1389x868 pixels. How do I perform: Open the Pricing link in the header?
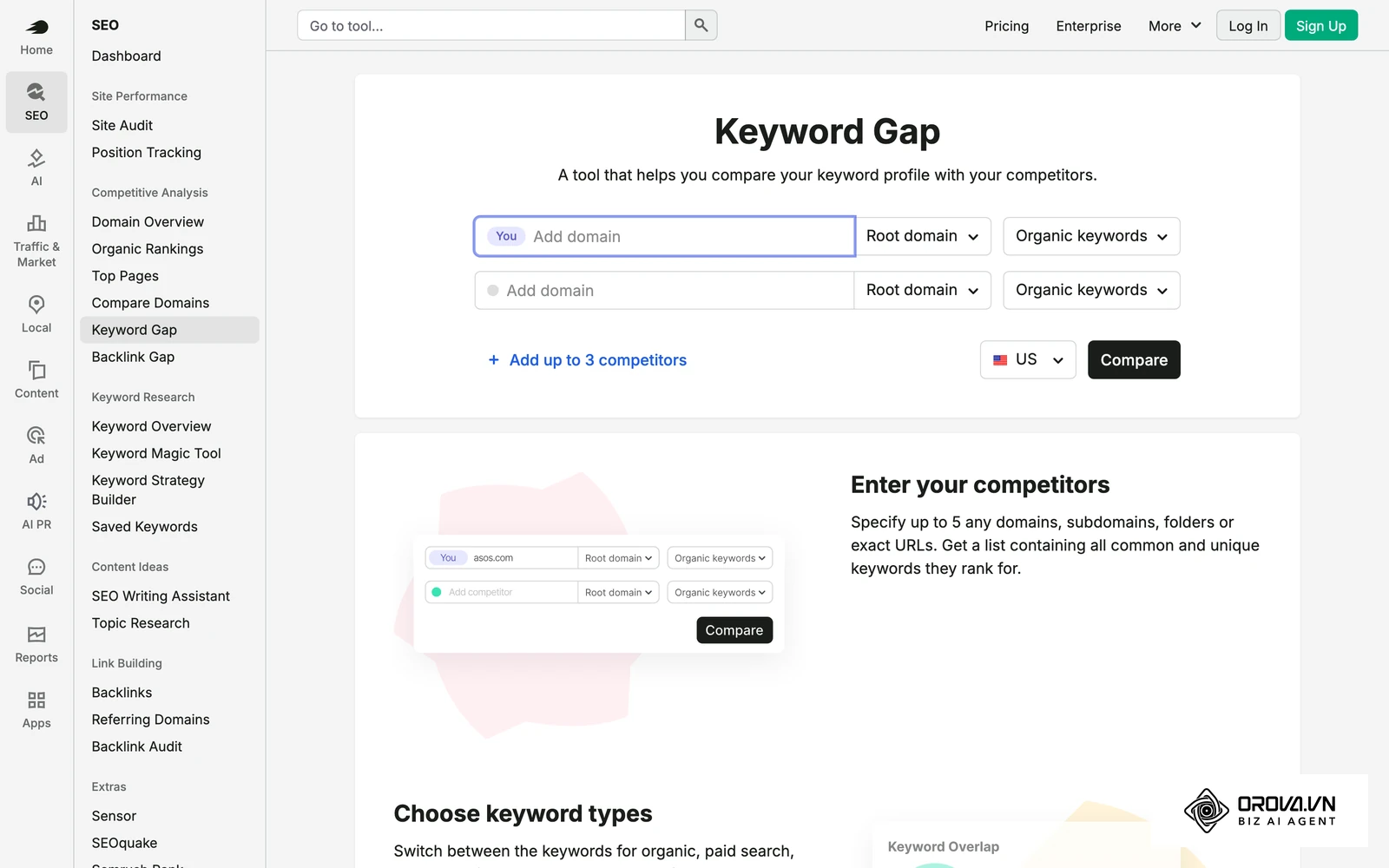tap(1006, 26)
